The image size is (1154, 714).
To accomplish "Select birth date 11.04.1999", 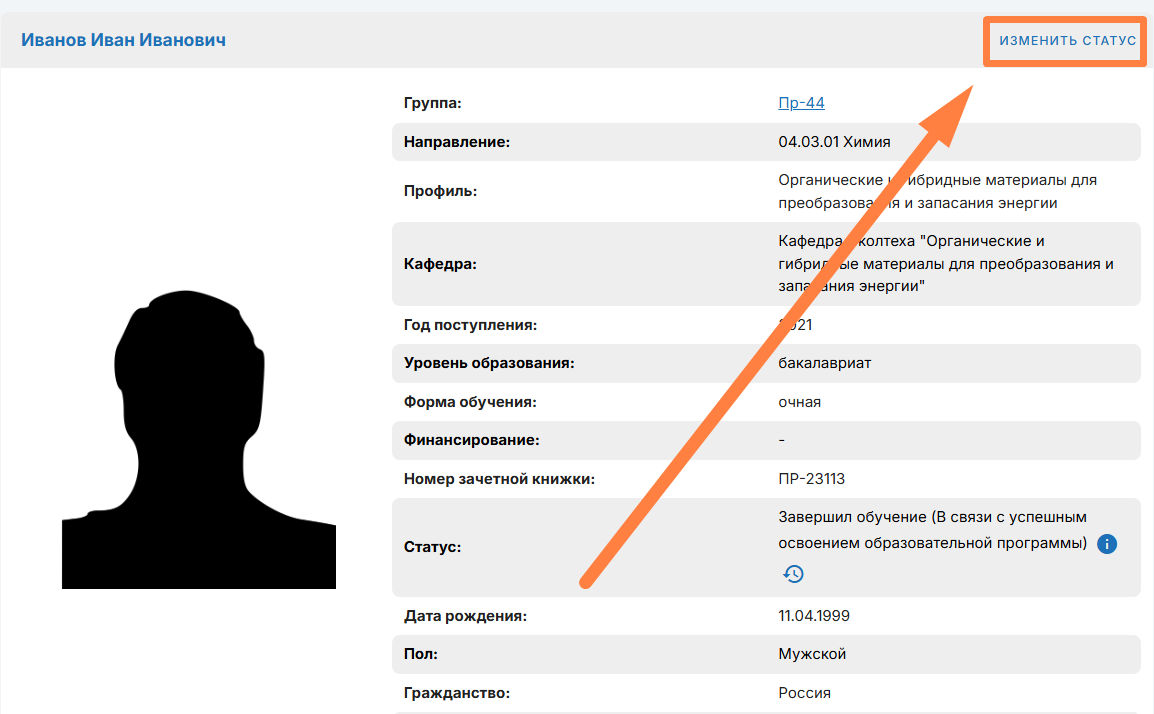I will 814,616.
